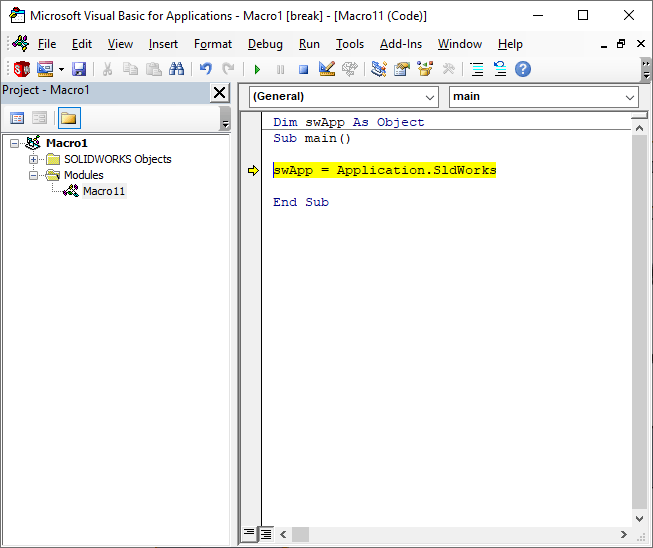Viewport: 653px width, 548px height.
Task: Click the horizontal scroll left arrow
Action: 283,534
